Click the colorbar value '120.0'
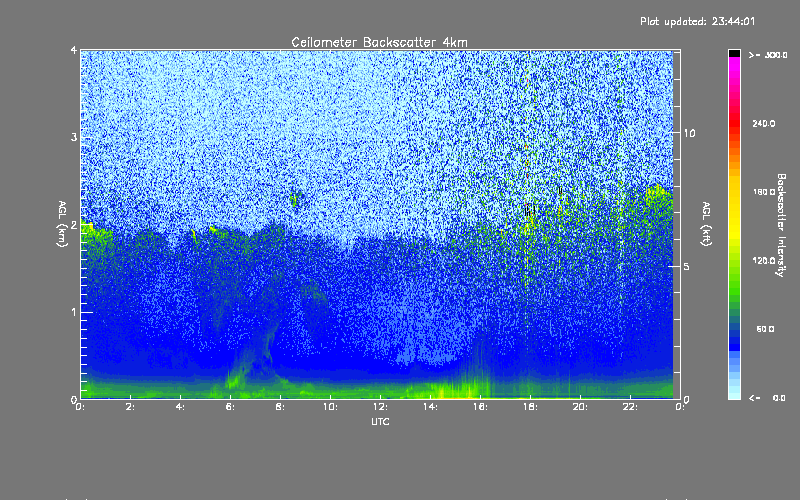The image size is (800, 500). tap(764, 261)
